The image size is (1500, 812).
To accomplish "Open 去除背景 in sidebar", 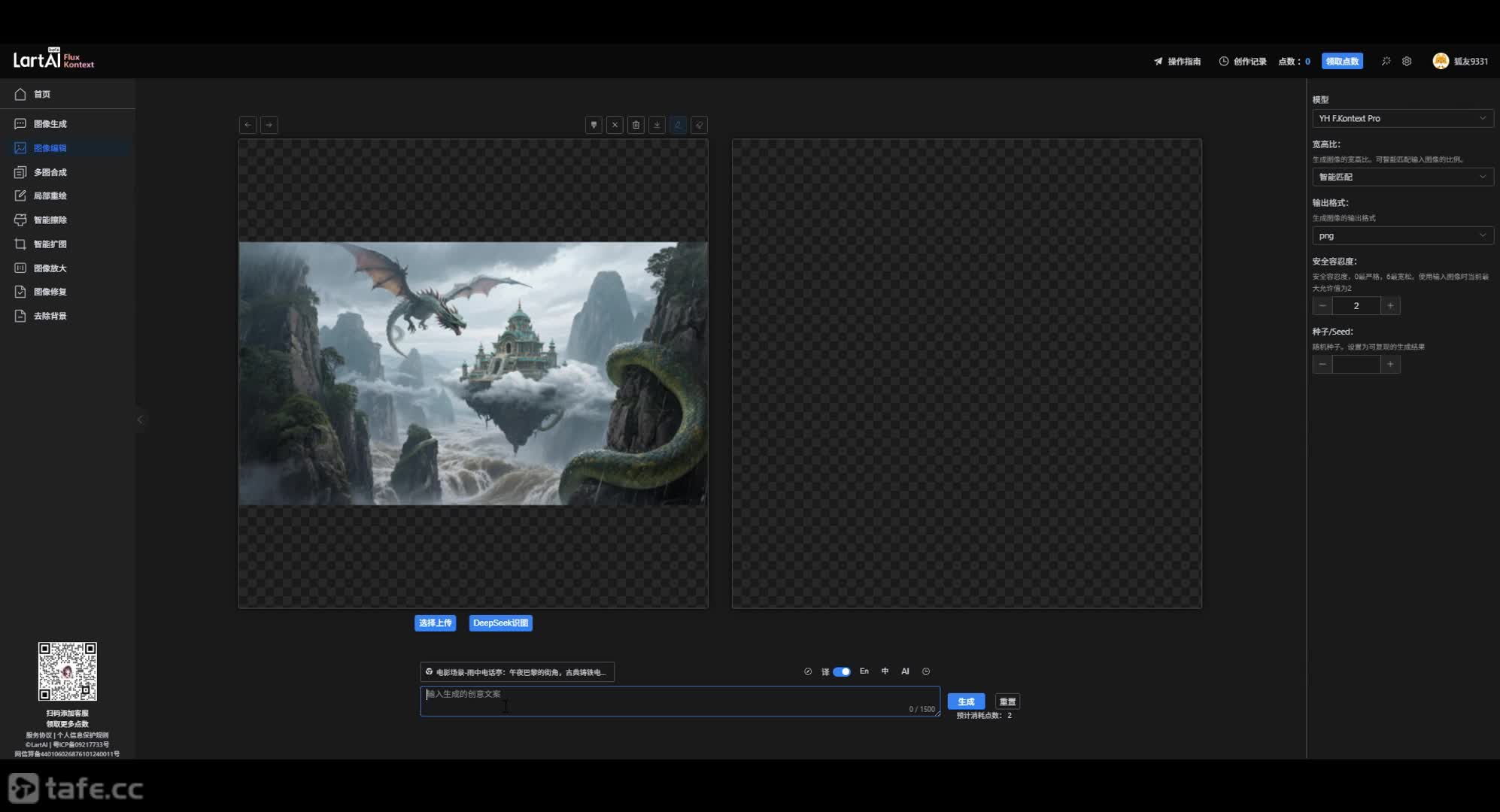I will [68, 316].
